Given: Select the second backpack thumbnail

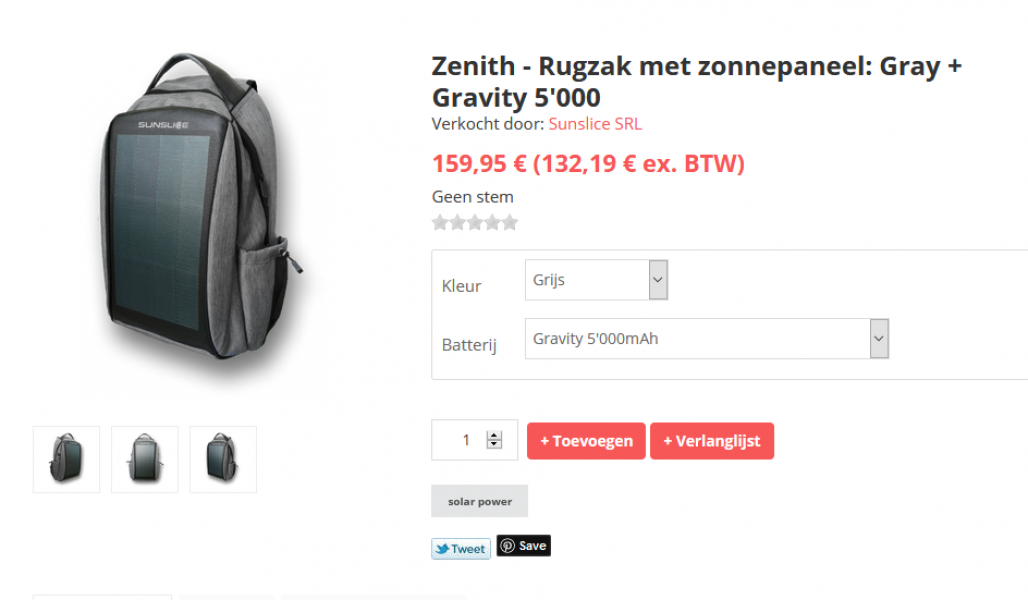Looking at the screenshot, I should pos(145,459).
